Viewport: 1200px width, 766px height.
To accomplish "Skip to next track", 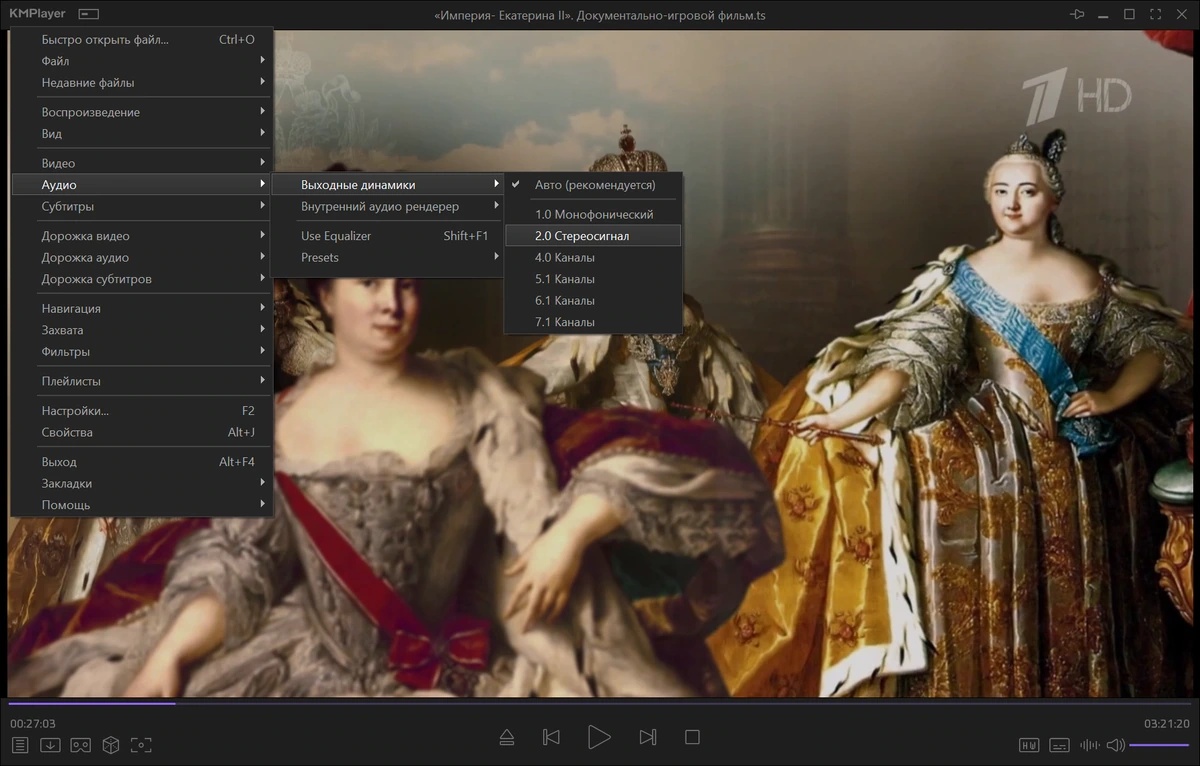I will point(648,738).
